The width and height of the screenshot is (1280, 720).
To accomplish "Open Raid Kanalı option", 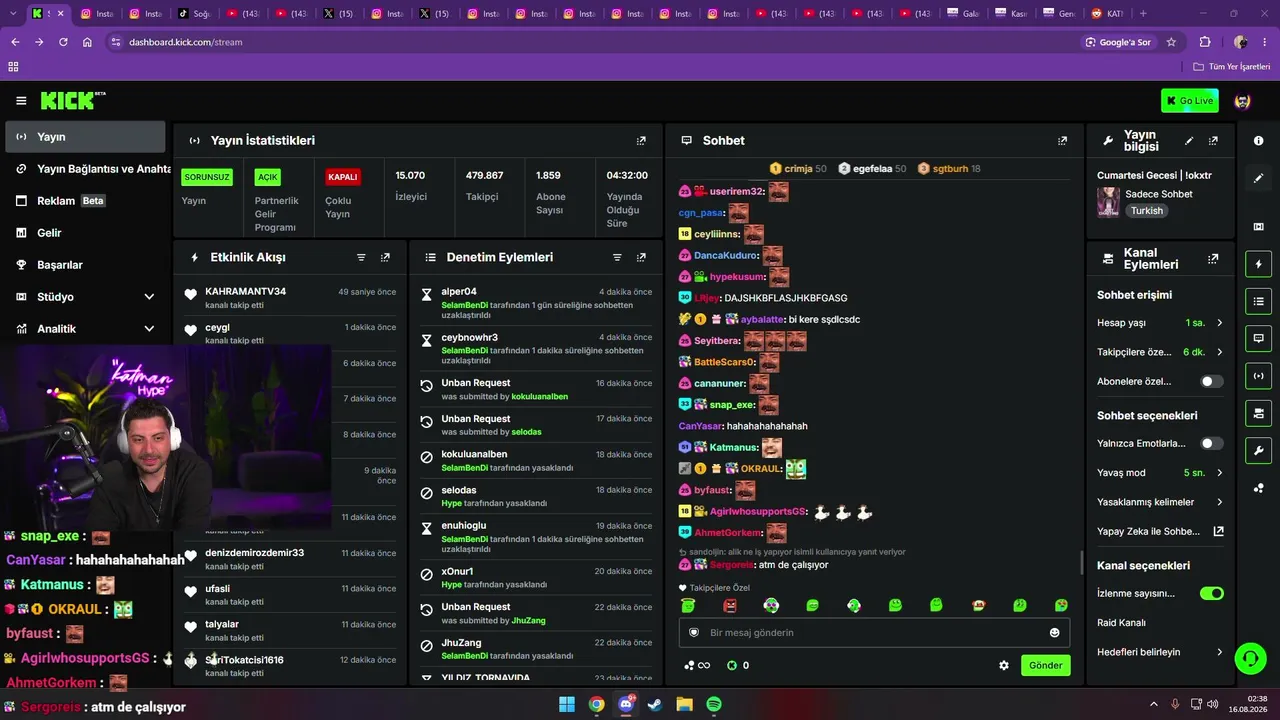I will point(1121,623).
